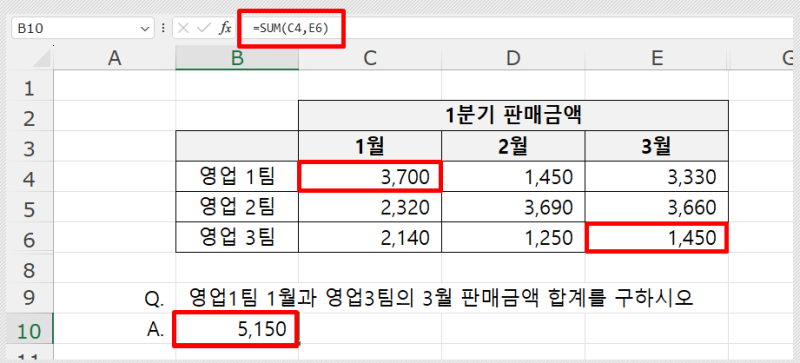Click the question text '영업1팀 1월과 영업3팀의...'
The width and height of the screenshot is (800, 363).
pyautogui.click(x=441, y=297)
